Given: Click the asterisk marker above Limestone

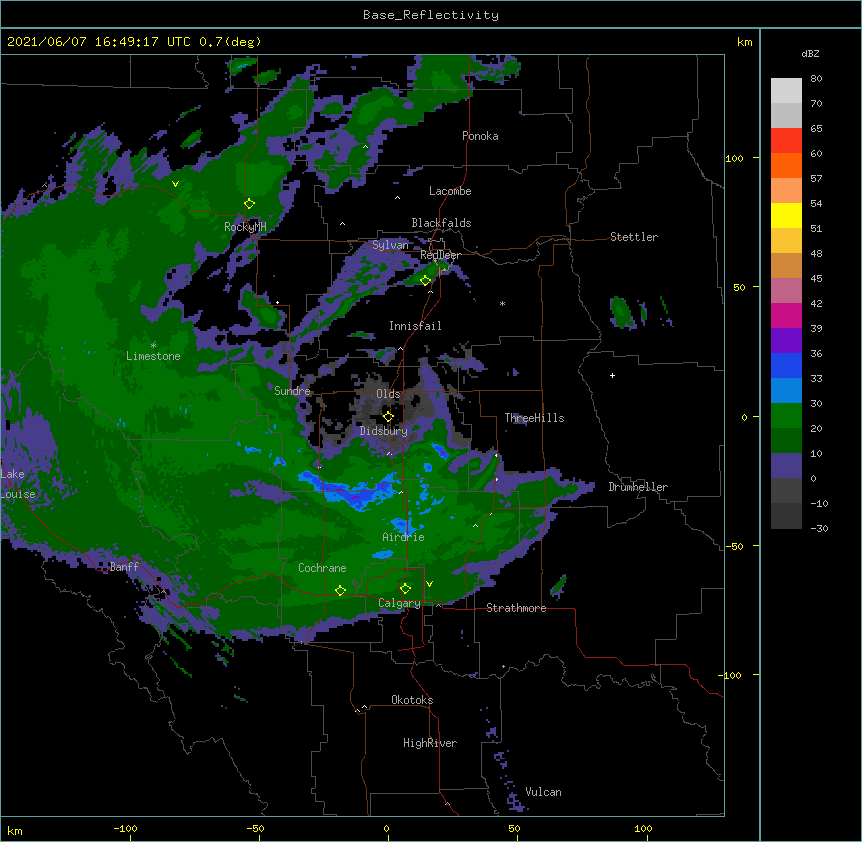Looking at the screenshot, I should tap(153, 346).
